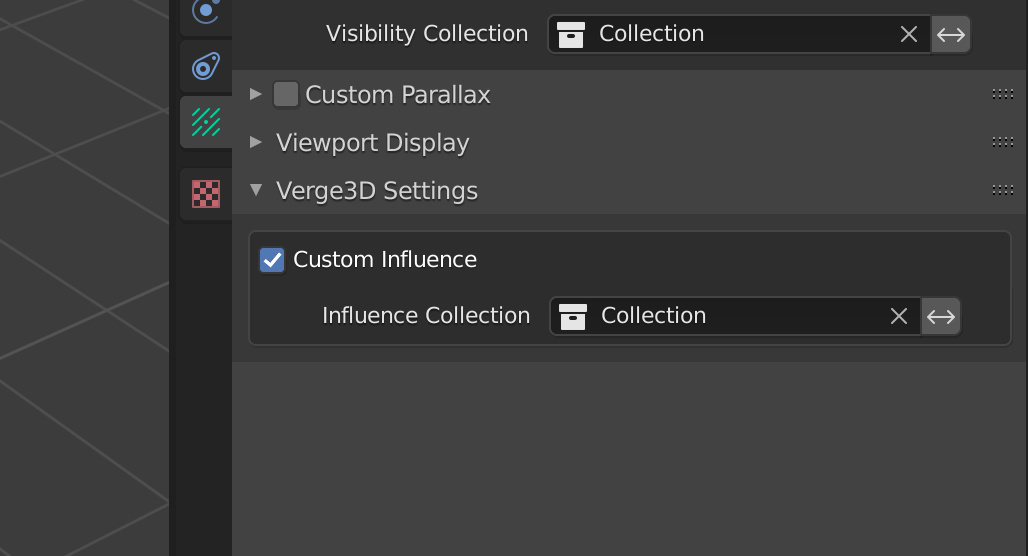Click the grip dots on Viewport Display header

[1003, 142]
